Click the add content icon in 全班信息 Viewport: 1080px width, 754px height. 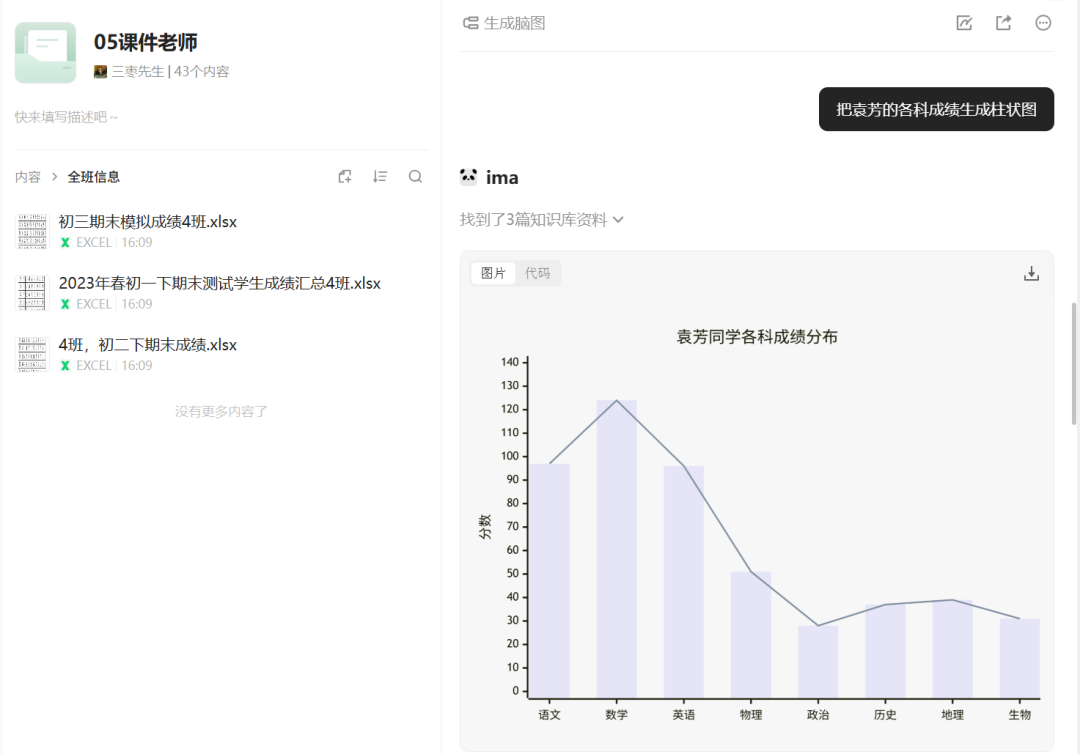click(345, 176)
